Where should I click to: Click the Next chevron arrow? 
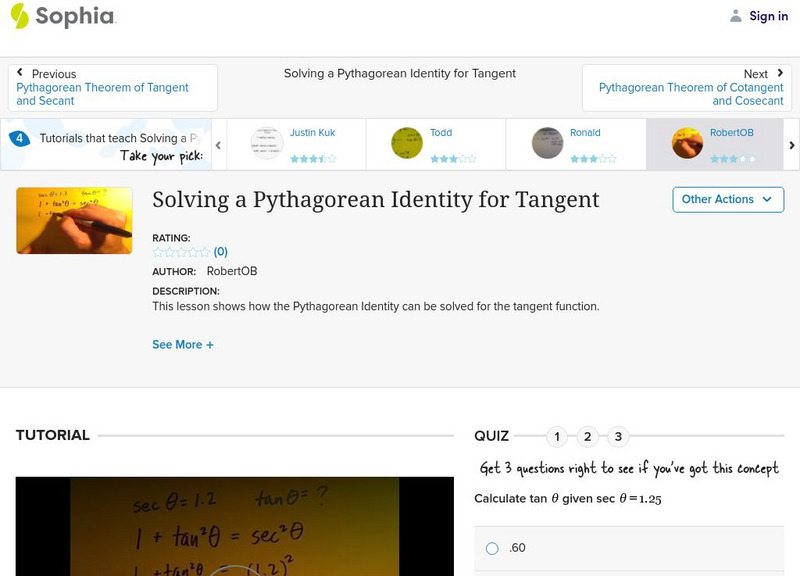pyautogui.click(x=782, y=74)
